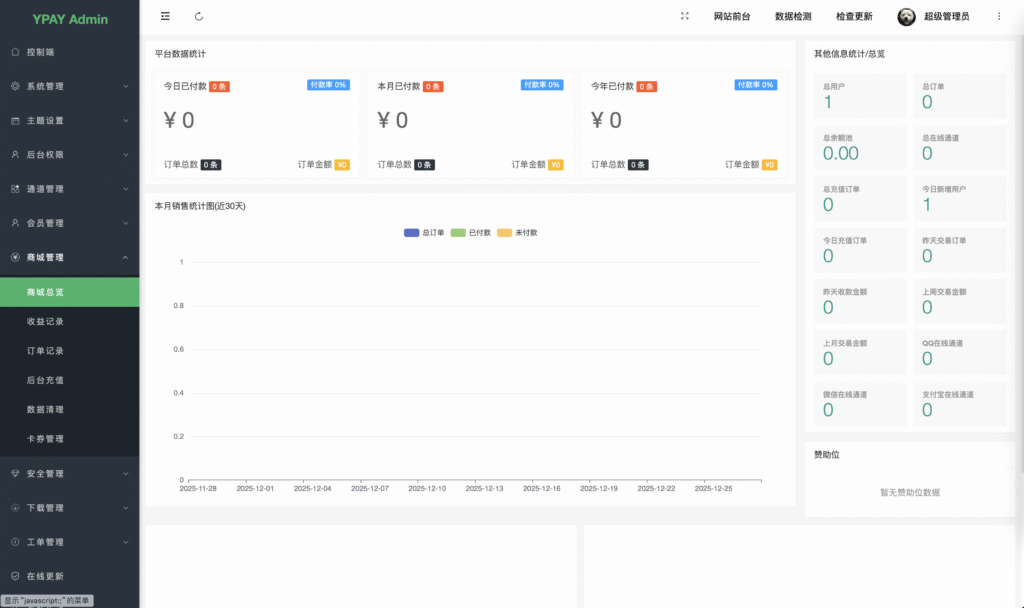This screenshot has width=1024, height=608.
Task: Click the administrator avatar image
Action: 906,17
